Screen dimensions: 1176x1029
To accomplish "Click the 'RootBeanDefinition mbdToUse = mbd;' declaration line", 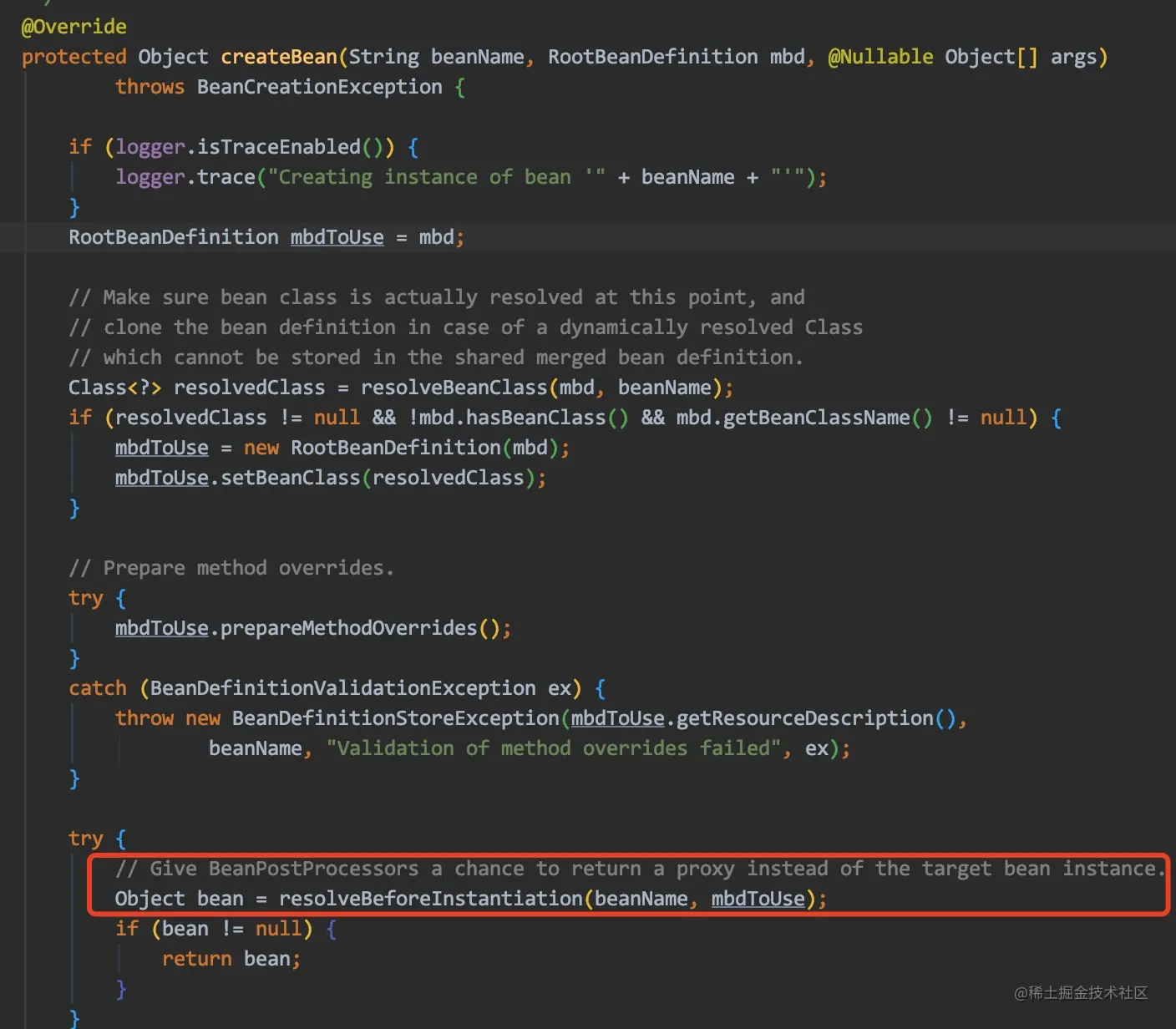I will coord(266,237).
